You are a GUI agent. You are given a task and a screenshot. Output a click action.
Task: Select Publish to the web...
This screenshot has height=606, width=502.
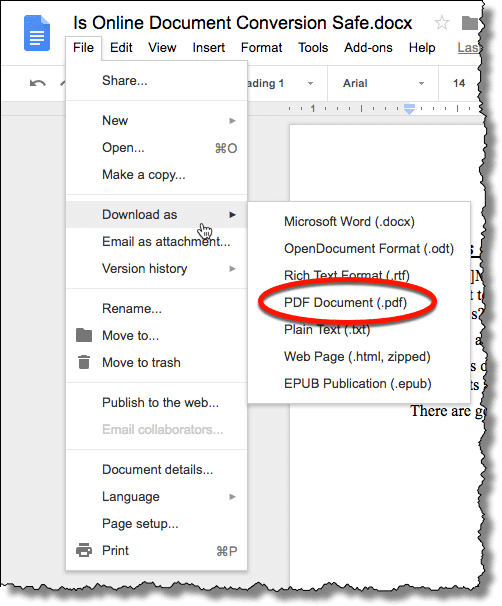pos(156,402)
